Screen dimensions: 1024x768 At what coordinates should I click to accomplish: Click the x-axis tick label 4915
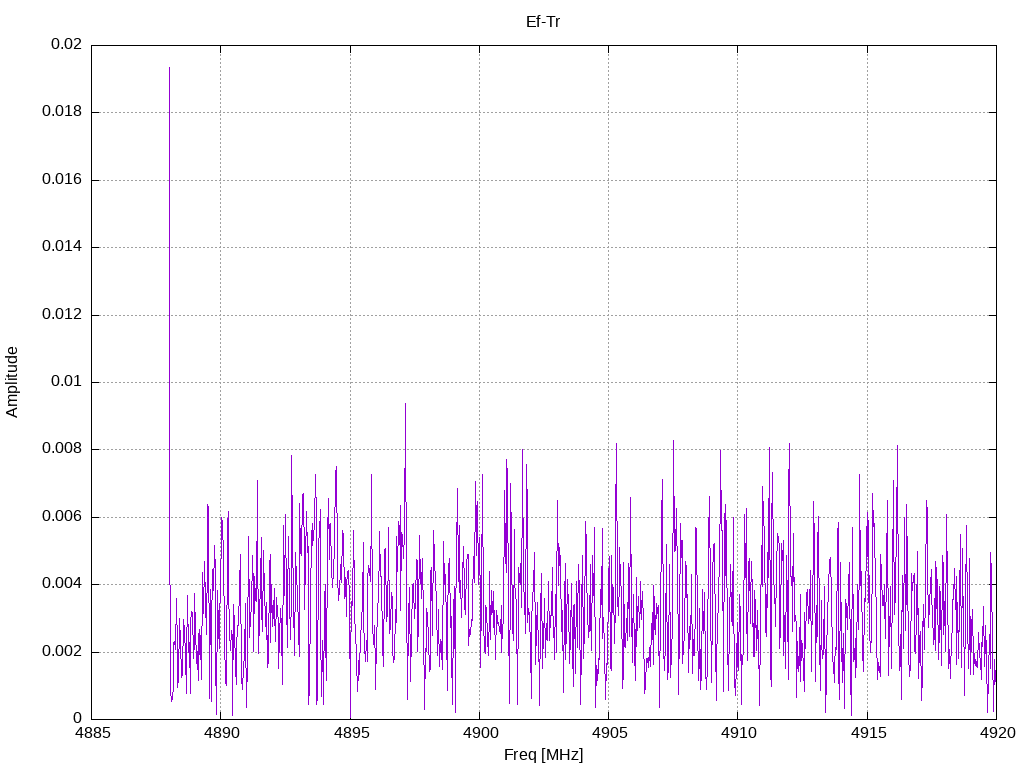pyautogui.click(x=868, y=733)
